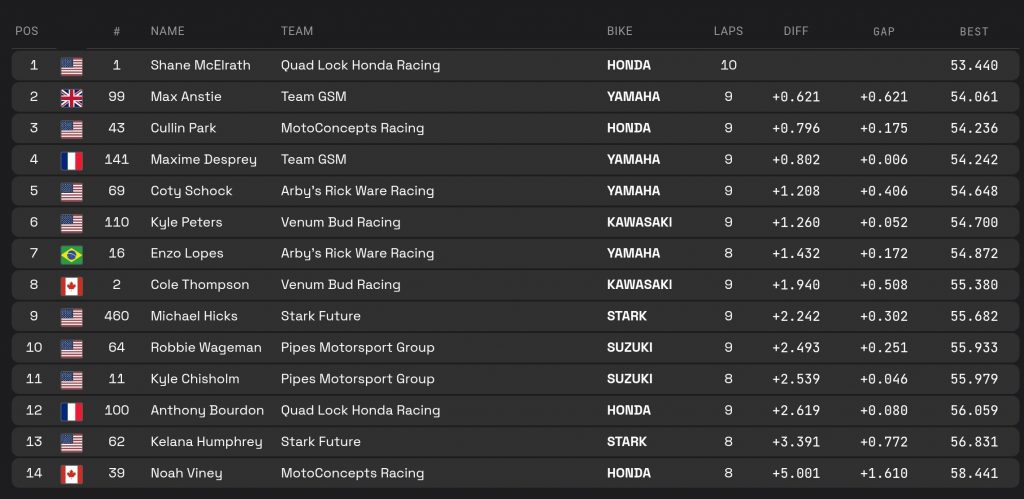This screenshot has width=1024, height=499.
Task: Click the US flag next to Michael Hicks
Action: pos(72,317)
